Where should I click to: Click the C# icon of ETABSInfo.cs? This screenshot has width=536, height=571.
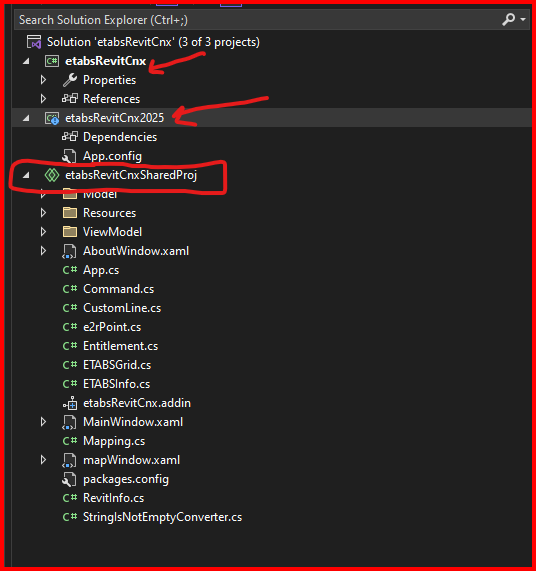[x=70, y=384]
